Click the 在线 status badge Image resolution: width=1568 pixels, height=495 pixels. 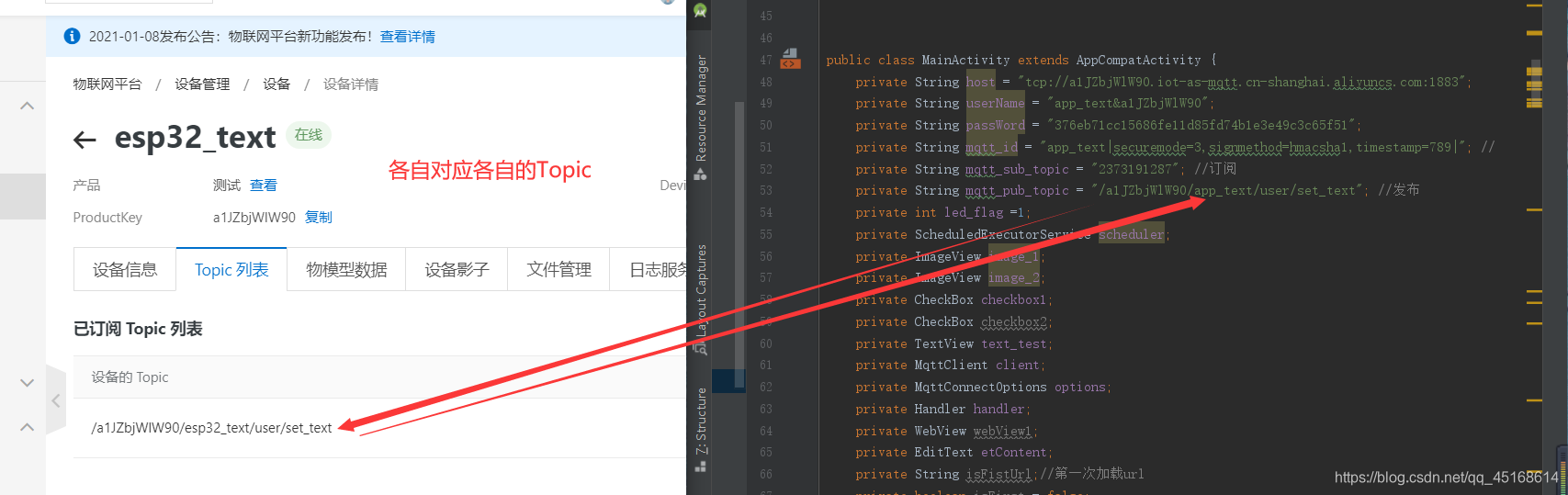point(309,135)
